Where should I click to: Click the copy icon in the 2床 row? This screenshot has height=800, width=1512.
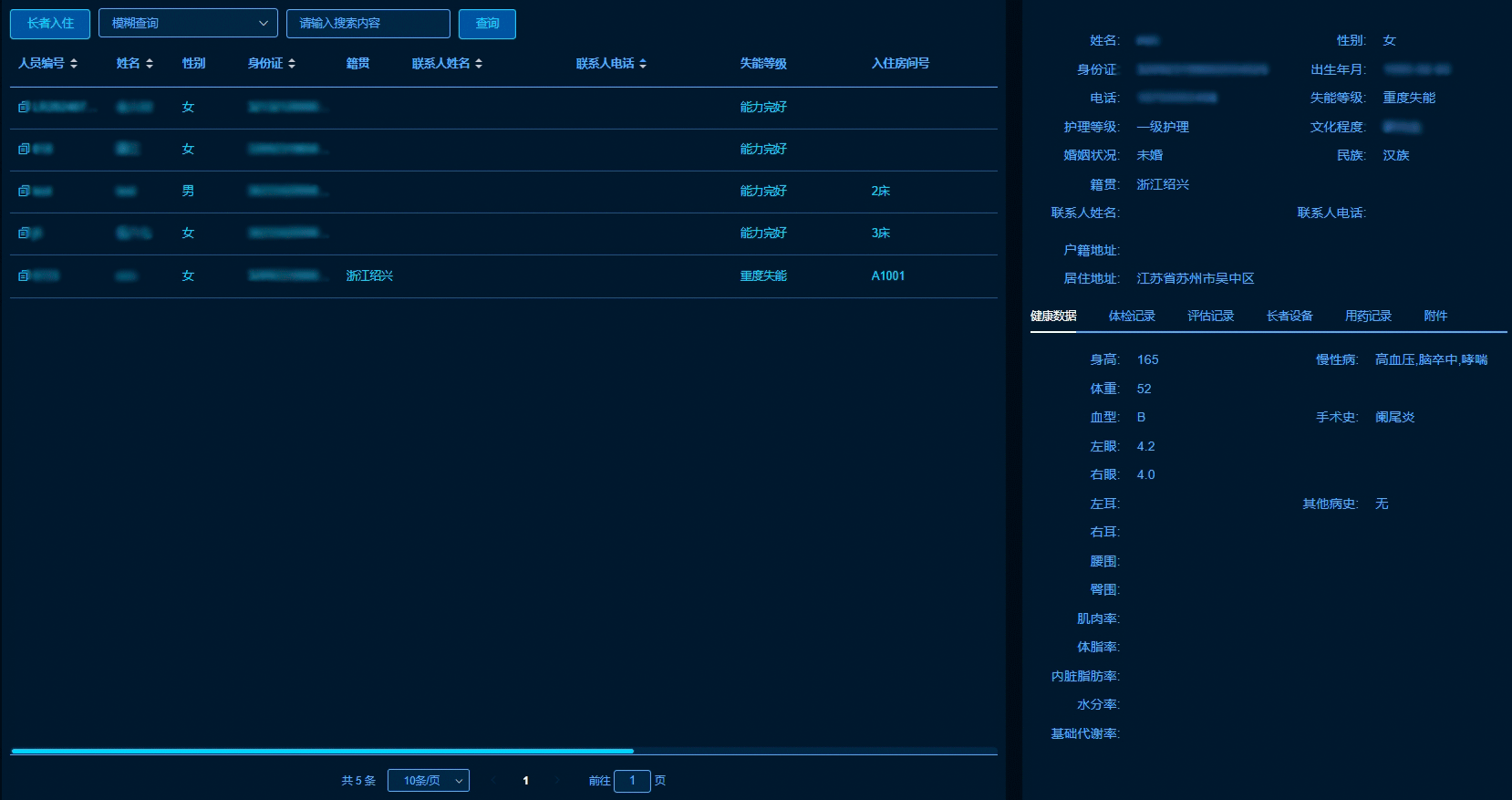click(24, 191)
